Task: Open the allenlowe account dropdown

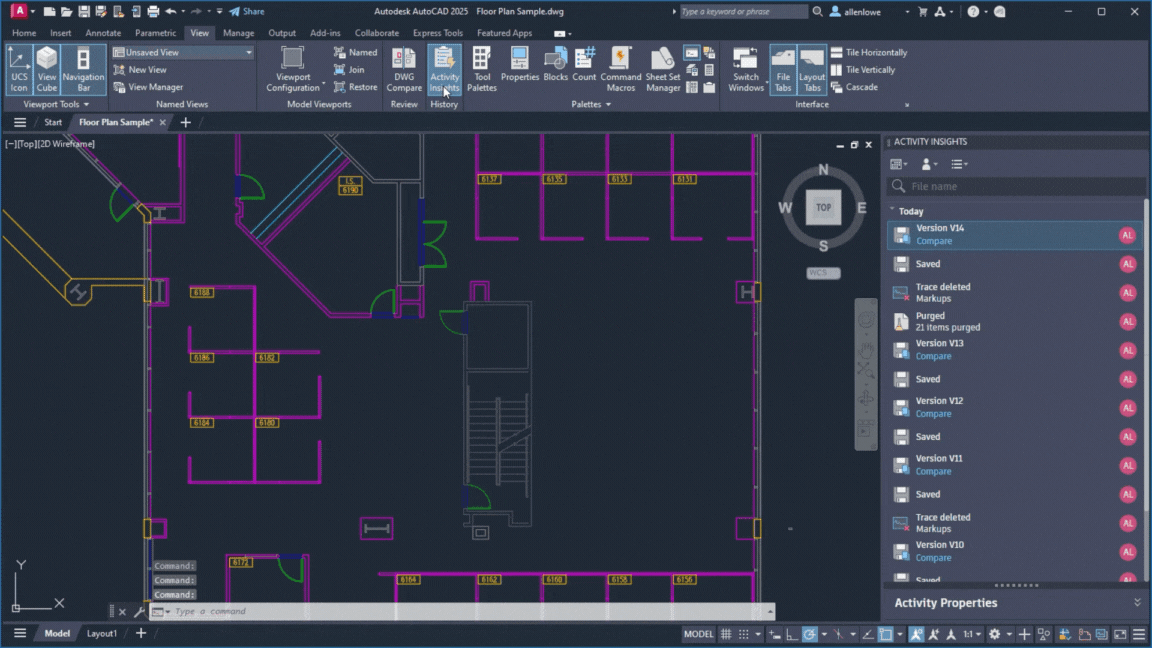Action: click(907, 12)
